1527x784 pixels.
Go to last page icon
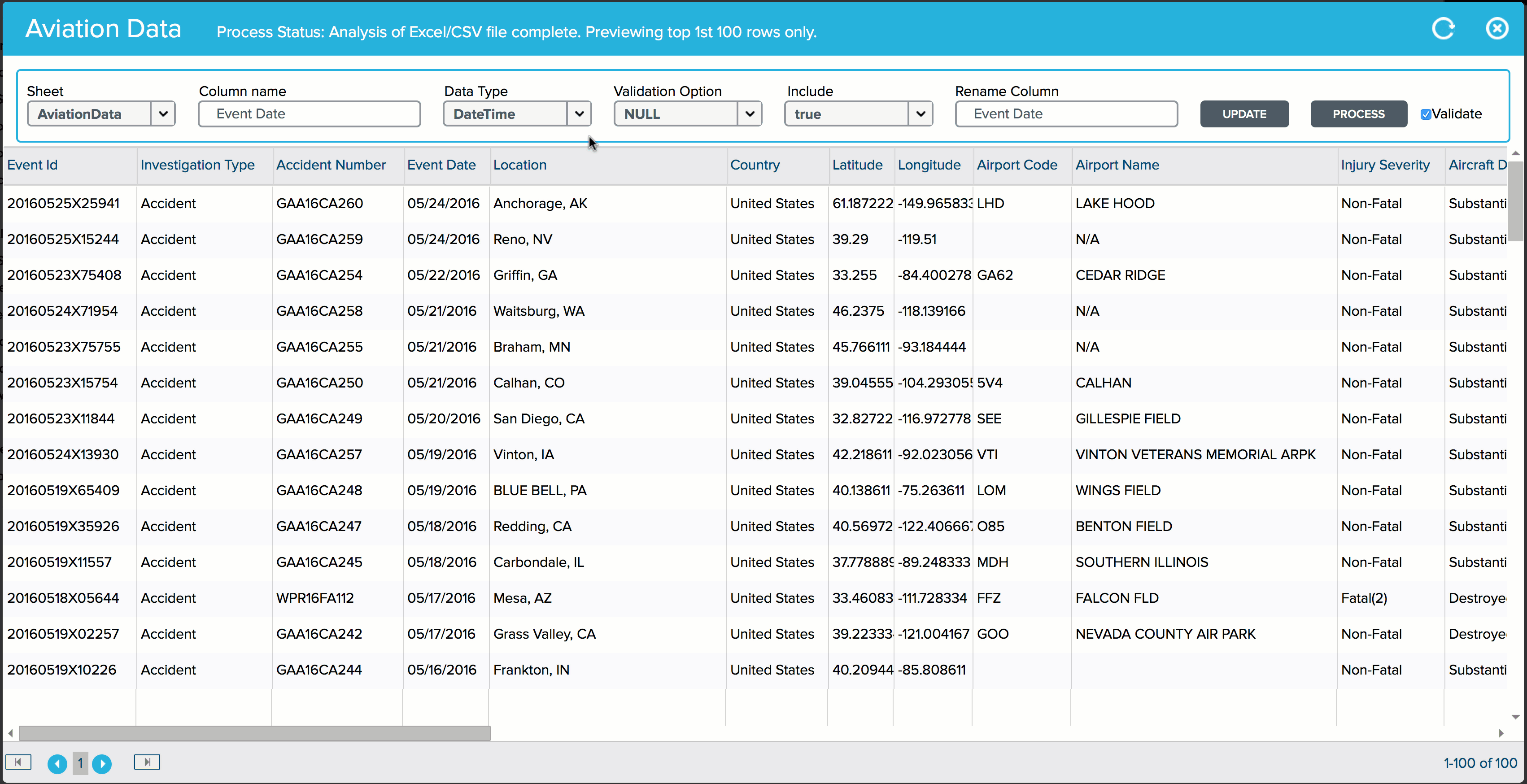click(147, 762)
